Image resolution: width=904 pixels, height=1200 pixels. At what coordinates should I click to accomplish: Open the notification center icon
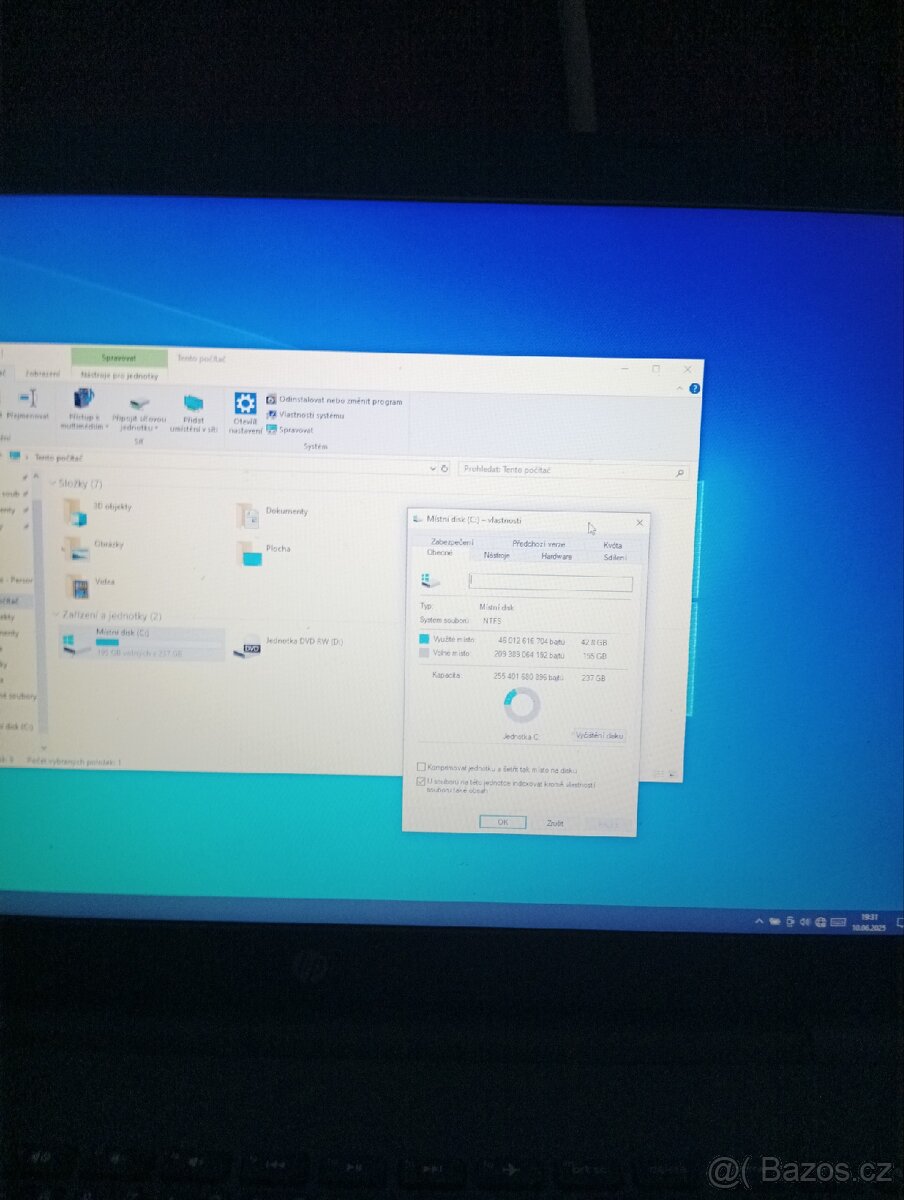coord(898,923)
